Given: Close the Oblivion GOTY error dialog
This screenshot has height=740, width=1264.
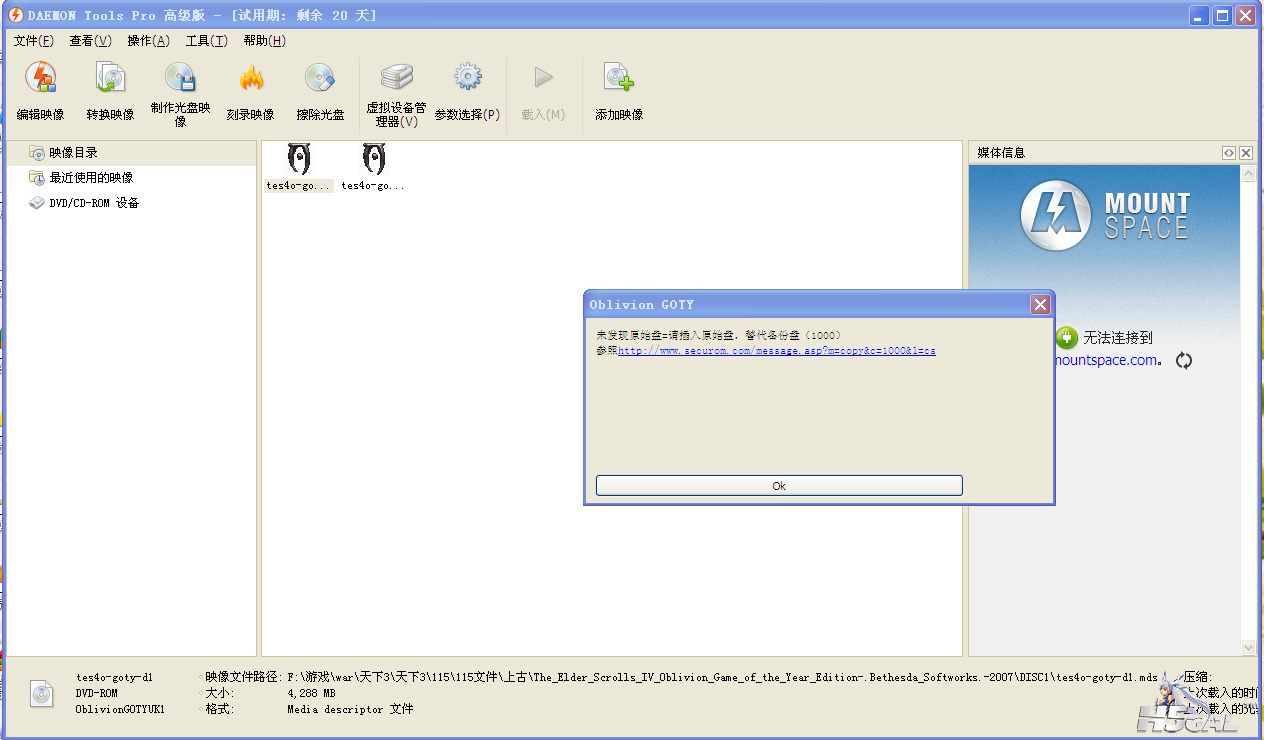Looking at the screenshot, I should [x=1040, y=305].
